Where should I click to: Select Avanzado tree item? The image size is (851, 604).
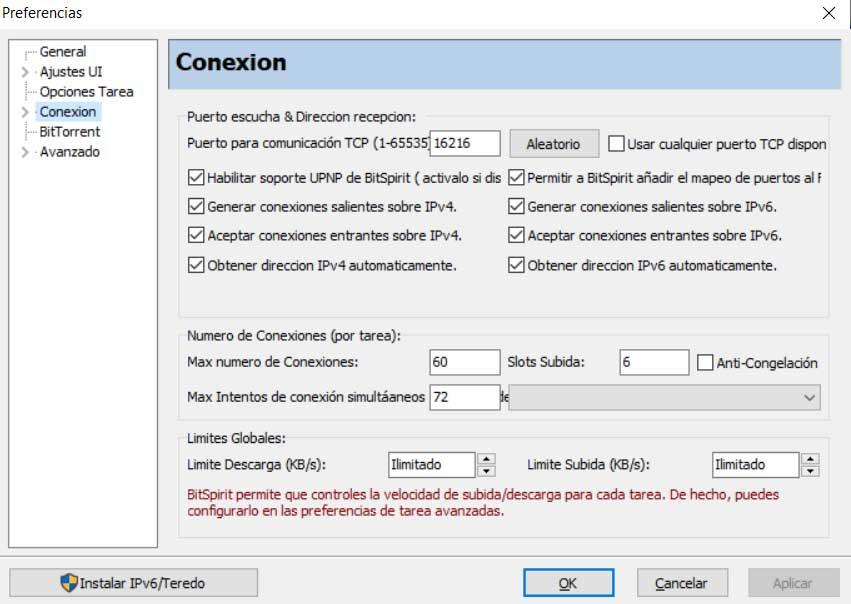click(x=69, y=152)
